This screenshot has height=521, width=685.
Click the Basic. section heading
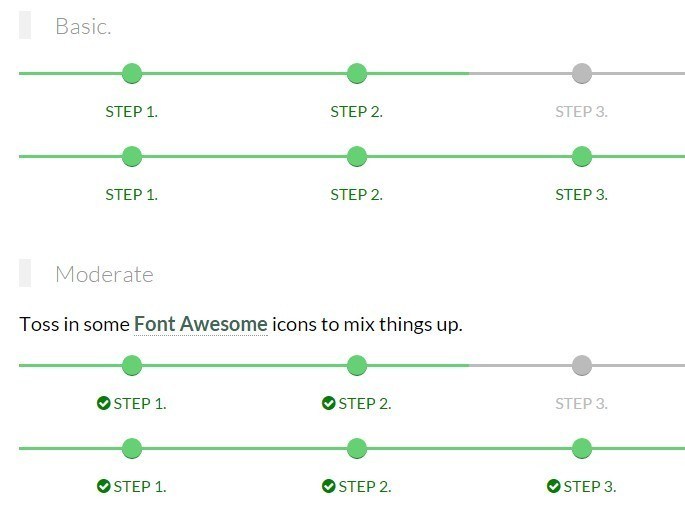(83, 27)
